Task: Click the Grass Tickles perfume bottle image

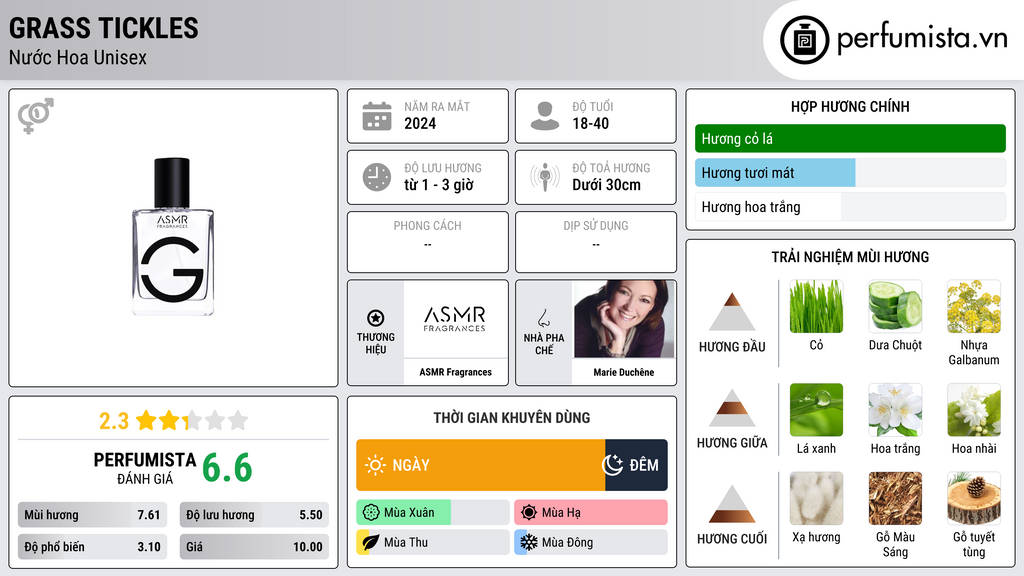Action: [172, 236]
